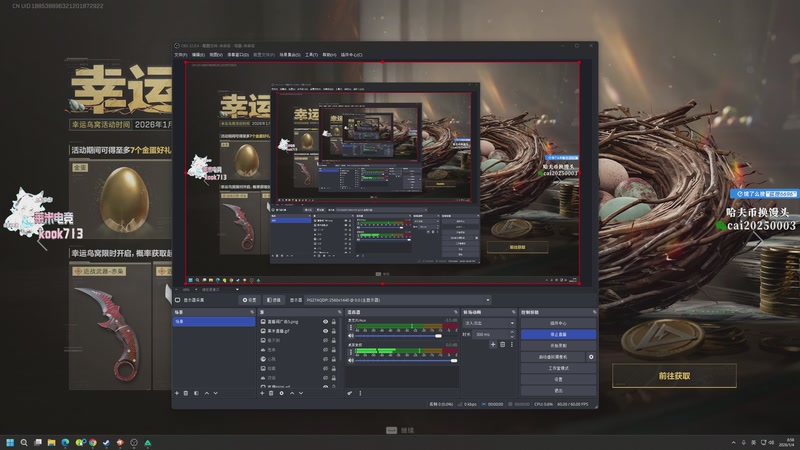Screen dimensions: 800x450
Task: Add a transition with the plus icon
Action: tap(493, 345)
